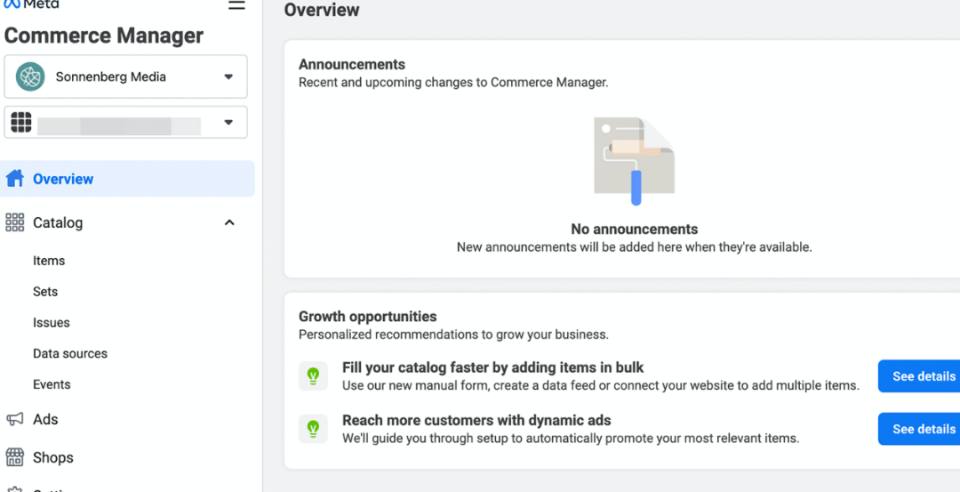Open Data sources under Catalog
This screenshot has height=492, width=960.
[70, 354]
